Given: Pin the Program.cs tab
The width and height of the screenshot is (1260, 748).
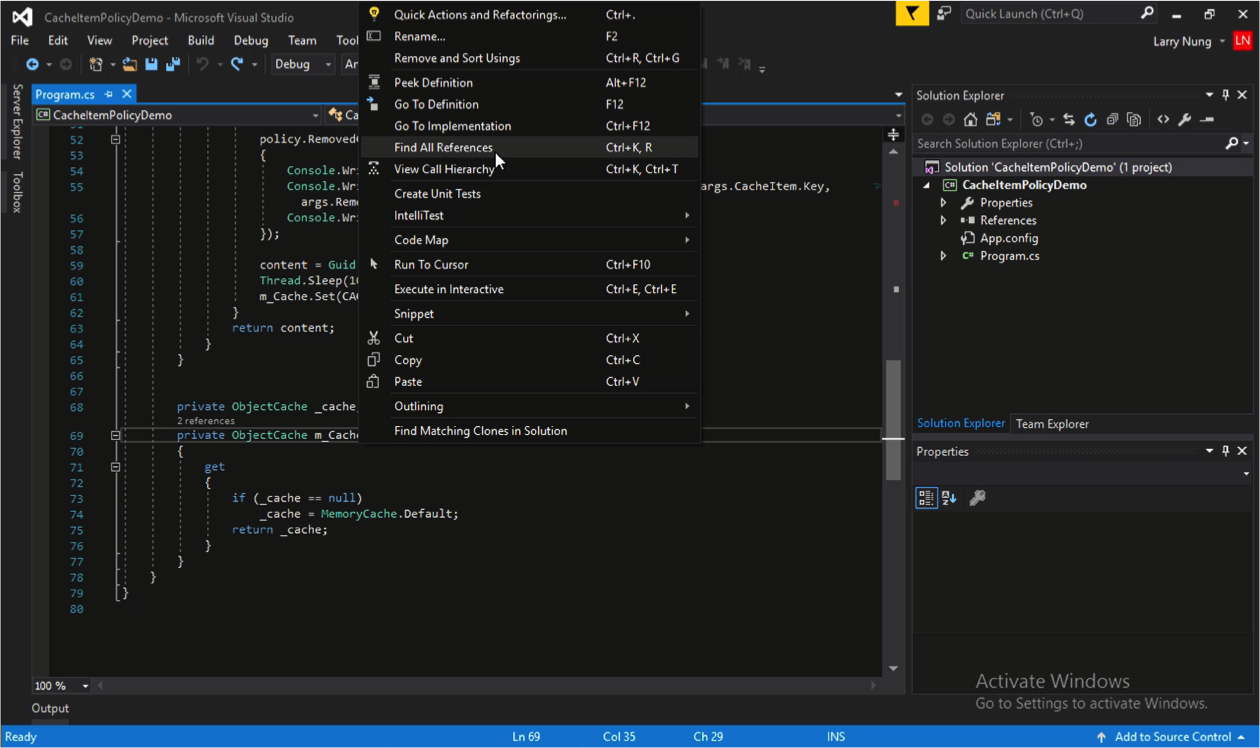Looking at the screenshot, I should pos(109,94).
